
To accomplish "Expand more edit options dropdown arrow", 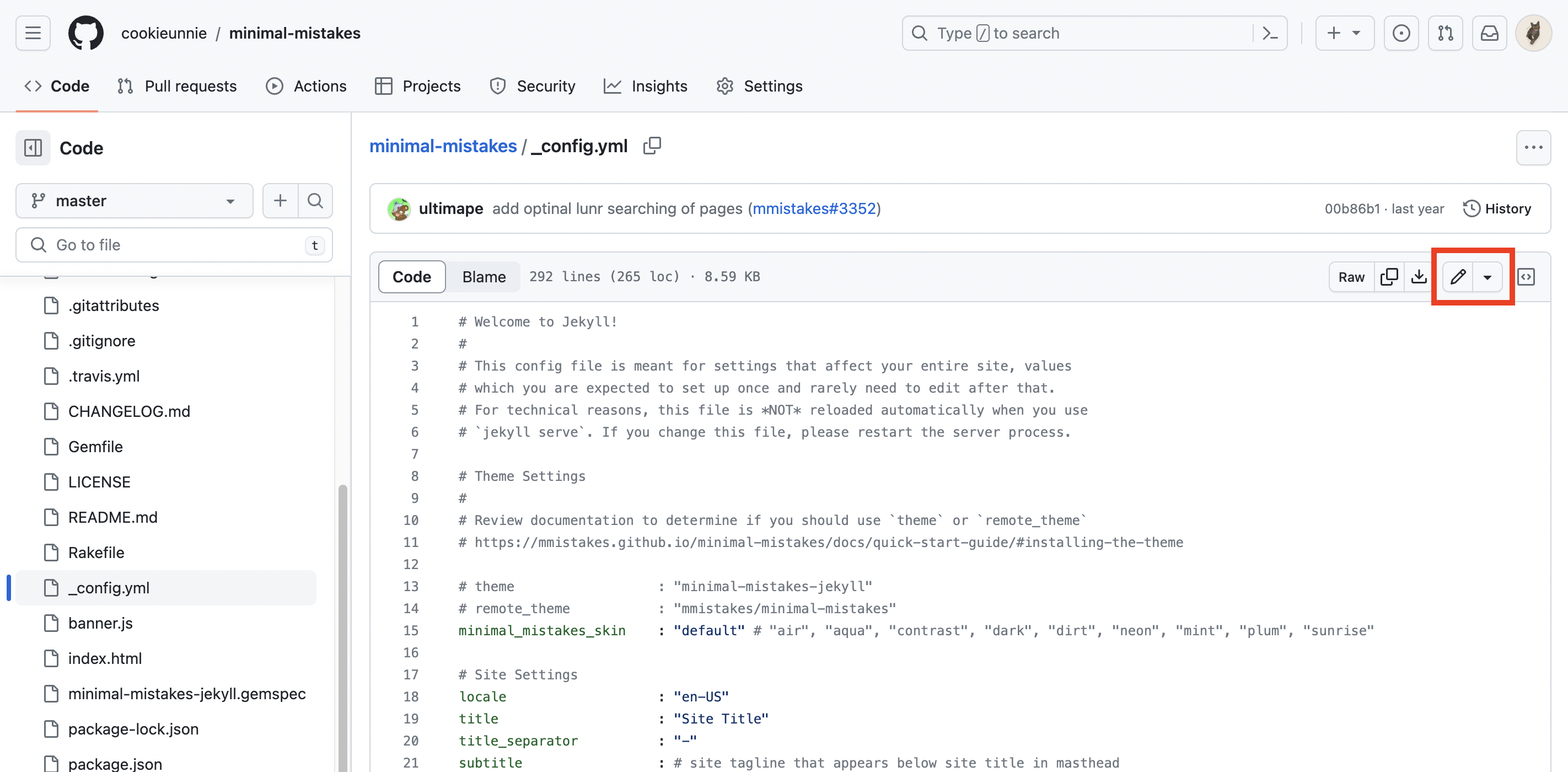I will 1487,277.
